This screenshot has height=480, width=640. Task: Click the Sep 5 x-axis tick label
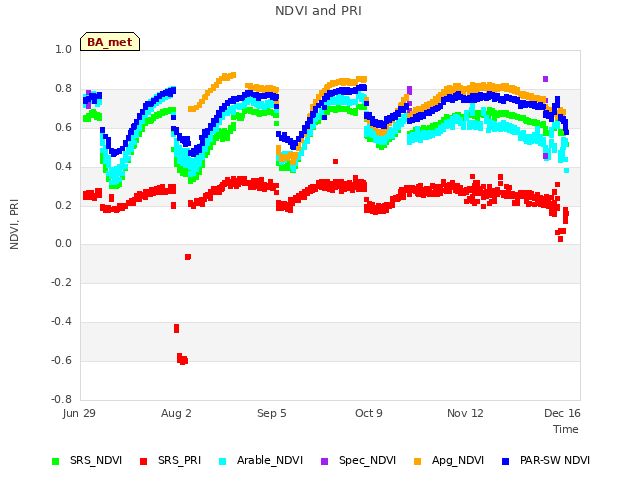point(271,413)
